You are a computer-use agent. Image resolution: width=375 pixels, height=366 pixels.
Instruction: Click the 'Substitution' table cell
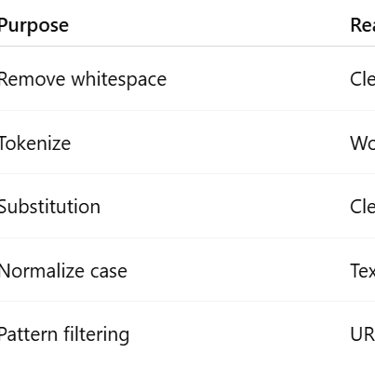(50, 207)
